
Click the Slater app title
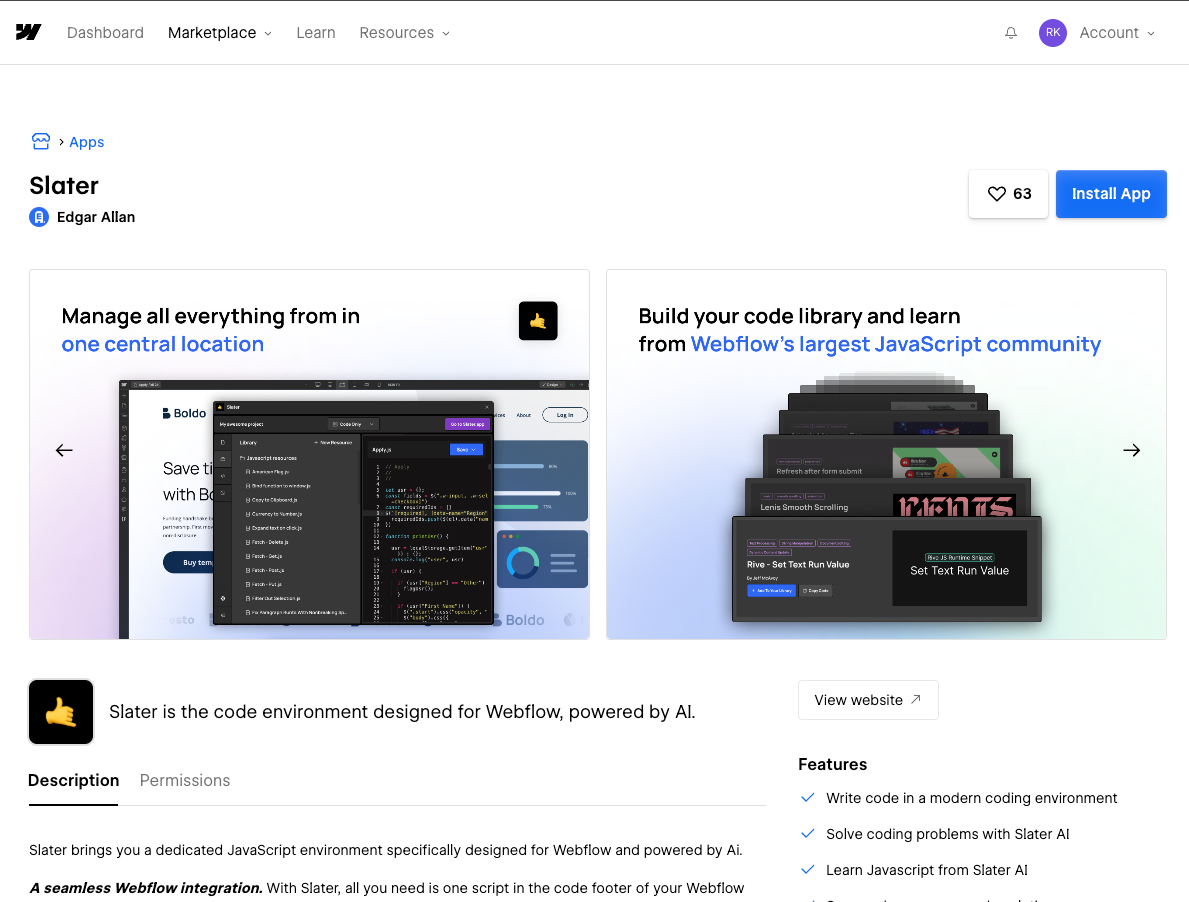64,186
